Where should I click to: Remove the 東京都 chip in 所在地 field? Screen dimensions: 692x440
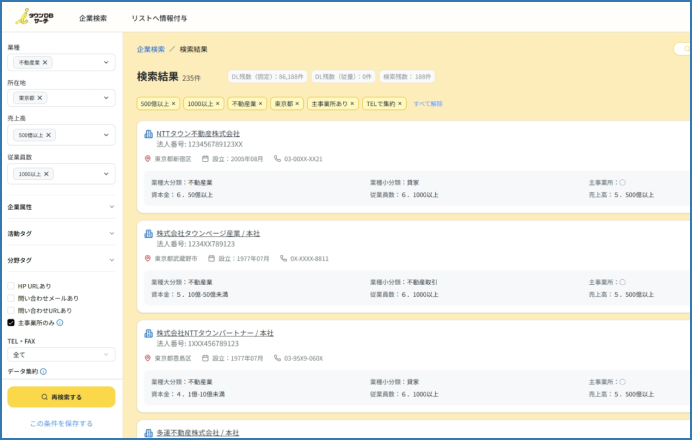40,98
